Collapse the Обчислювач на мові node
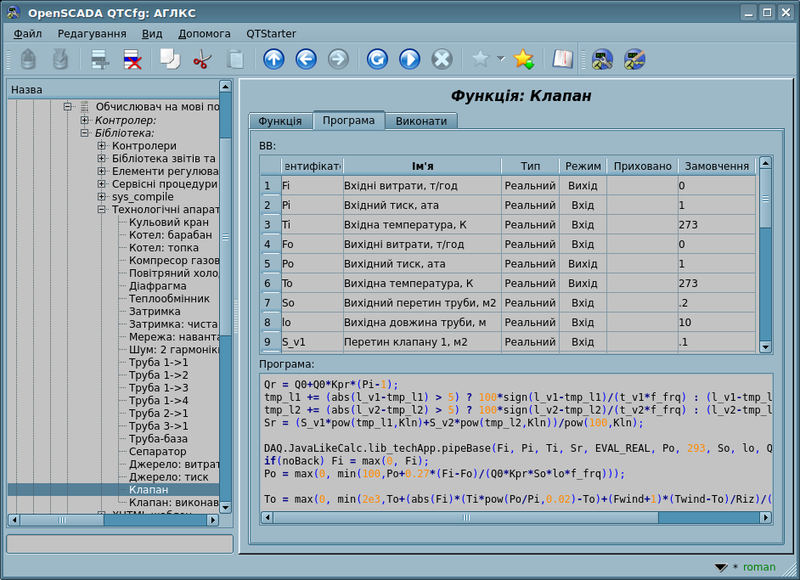 [67, 107]
